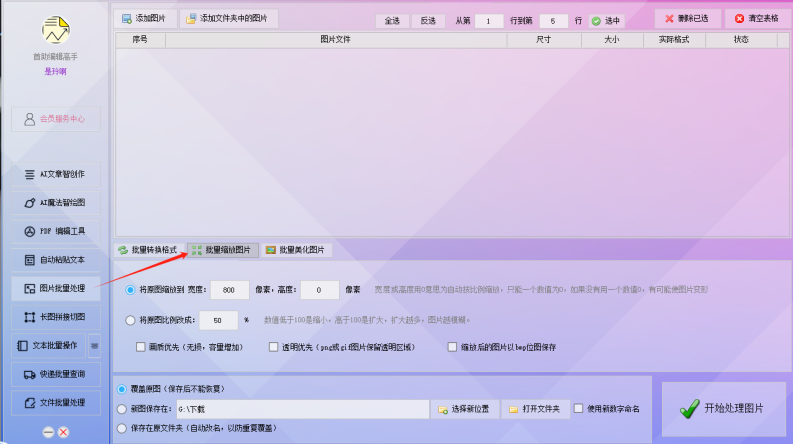Select the 将原图比例改成 radio option
The image size is (793, 444).
tap(130, 320)
